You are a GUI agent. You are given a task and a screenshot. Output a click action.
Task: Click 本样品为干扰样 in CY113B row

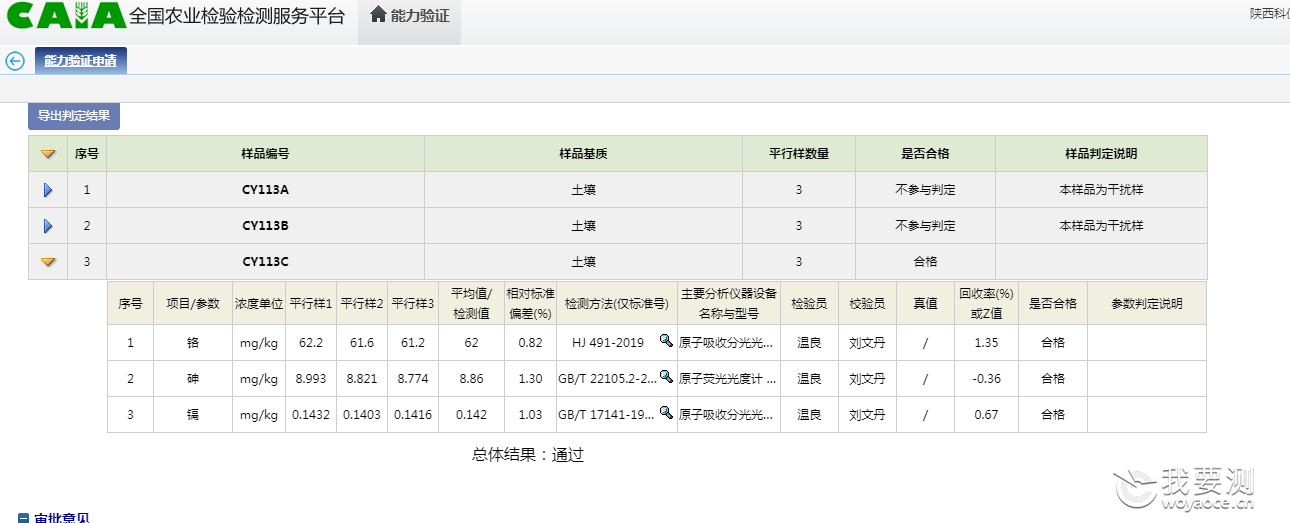1101,226
